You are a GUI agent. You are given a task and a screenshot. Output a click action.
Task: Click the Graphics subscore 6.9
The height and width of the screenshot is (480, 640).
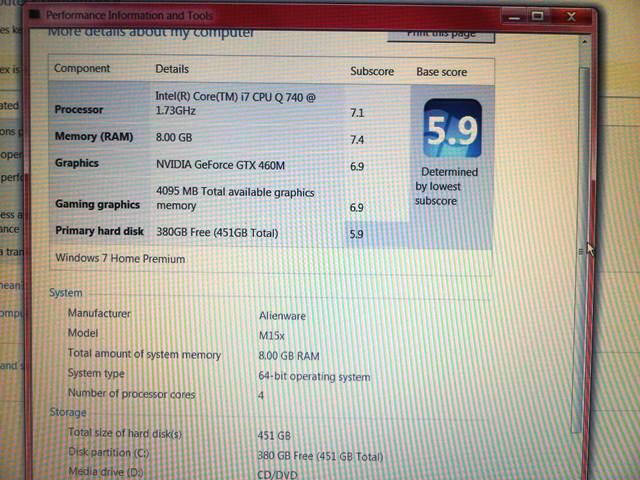pos(357,167)
